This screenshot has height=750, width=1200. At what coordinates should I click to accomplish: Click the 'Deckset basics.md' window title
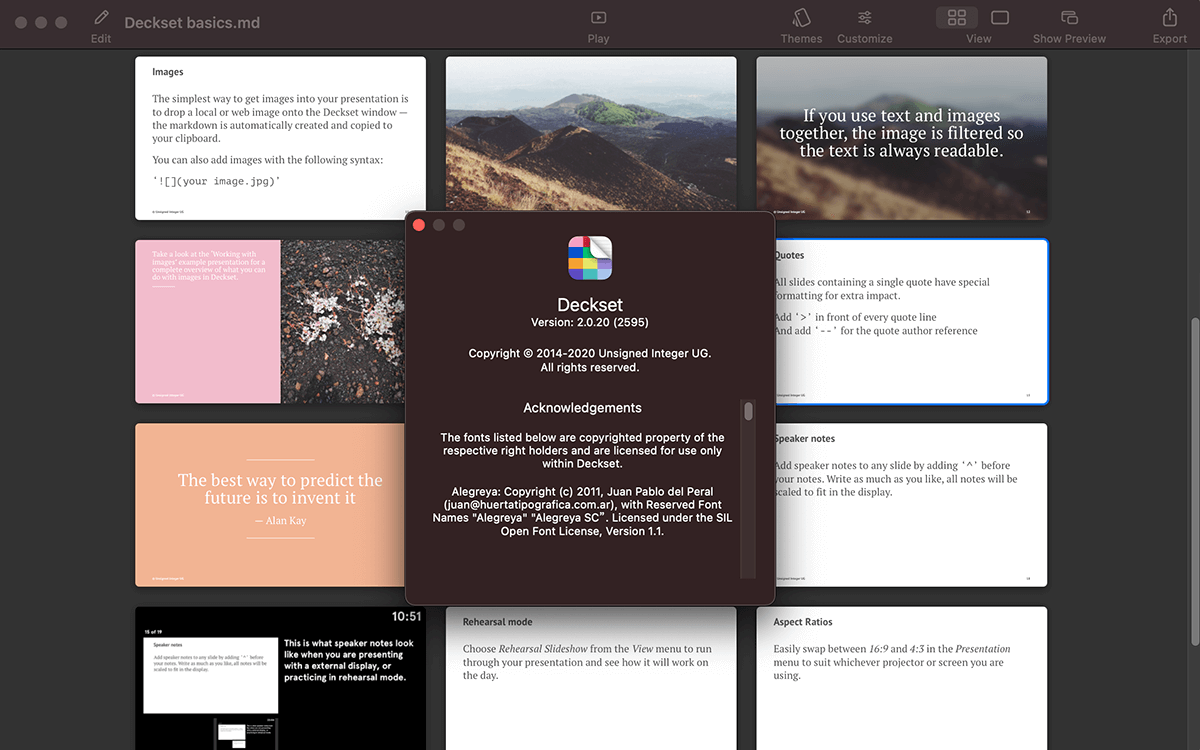[x=192, y=22]
